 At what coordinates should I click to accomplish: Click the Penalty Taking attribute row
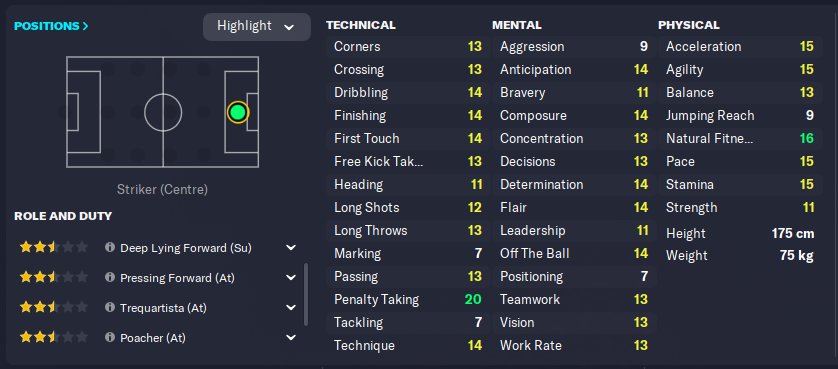(x=407, y=299)
